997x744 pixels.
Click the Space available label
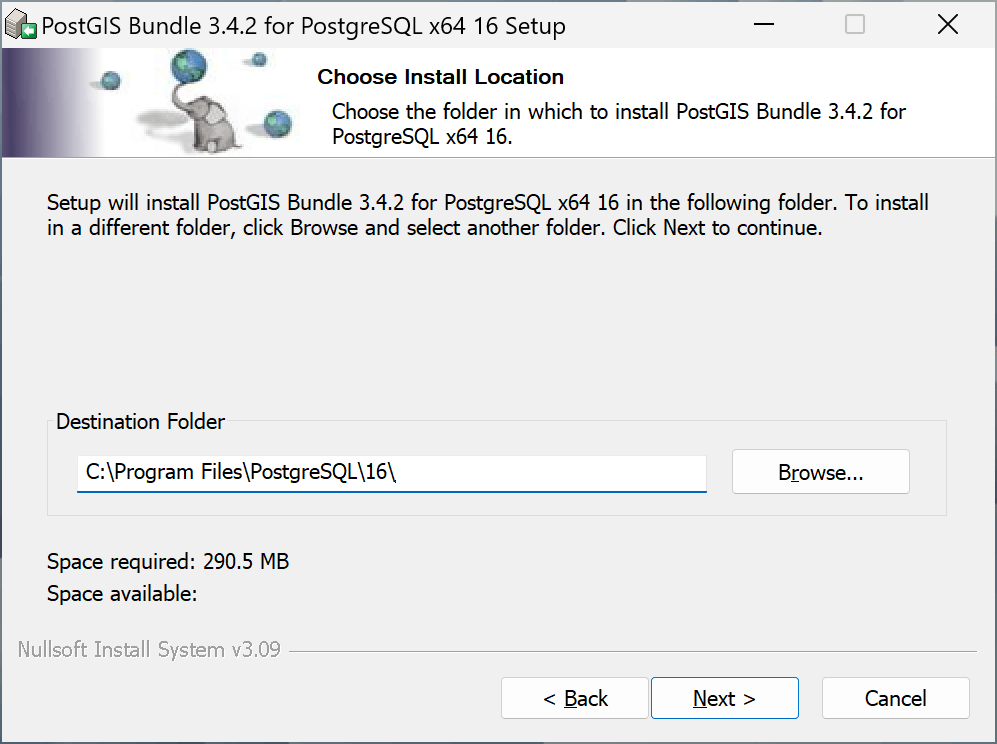coord(122,594)
